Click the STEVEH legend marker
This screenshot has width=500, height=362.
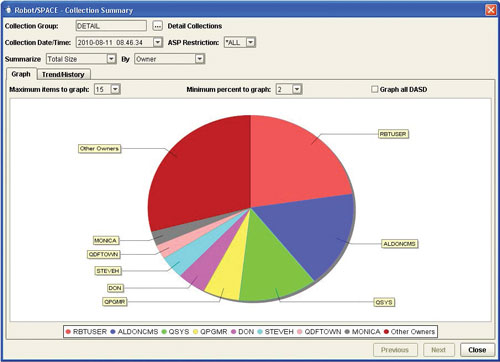tap(260, 332)
